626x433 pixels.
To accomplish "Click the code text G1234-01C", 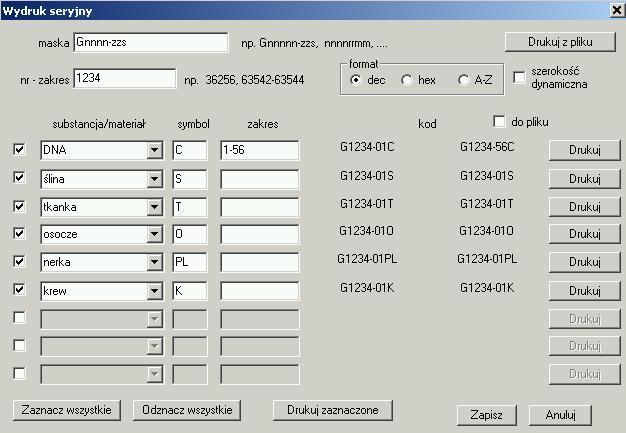I will coord(367,147).
